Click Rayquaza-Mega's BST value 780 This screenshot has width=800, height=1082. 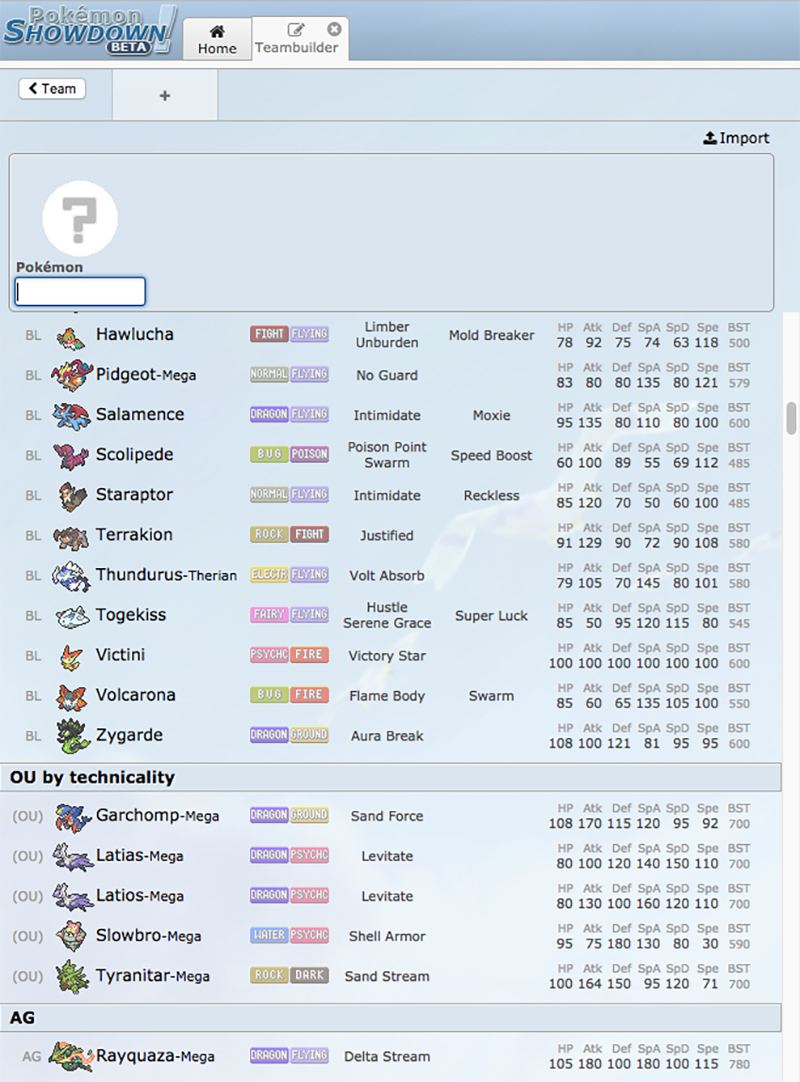739,1064
